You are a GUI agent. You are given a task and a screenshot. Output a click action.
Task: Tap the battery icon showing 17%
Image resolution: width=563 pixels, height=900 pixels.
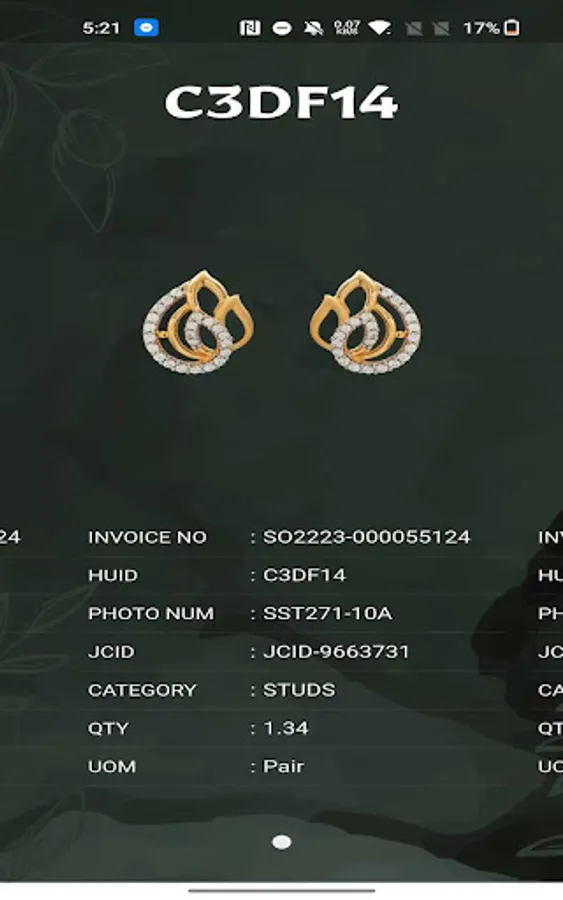(x=512, y=28)
